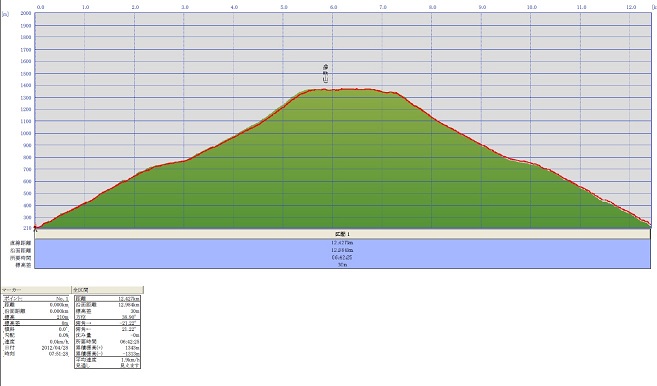Select the 標高 210m row in the marker panel
The image size is (657, 386).
[36, 317]
